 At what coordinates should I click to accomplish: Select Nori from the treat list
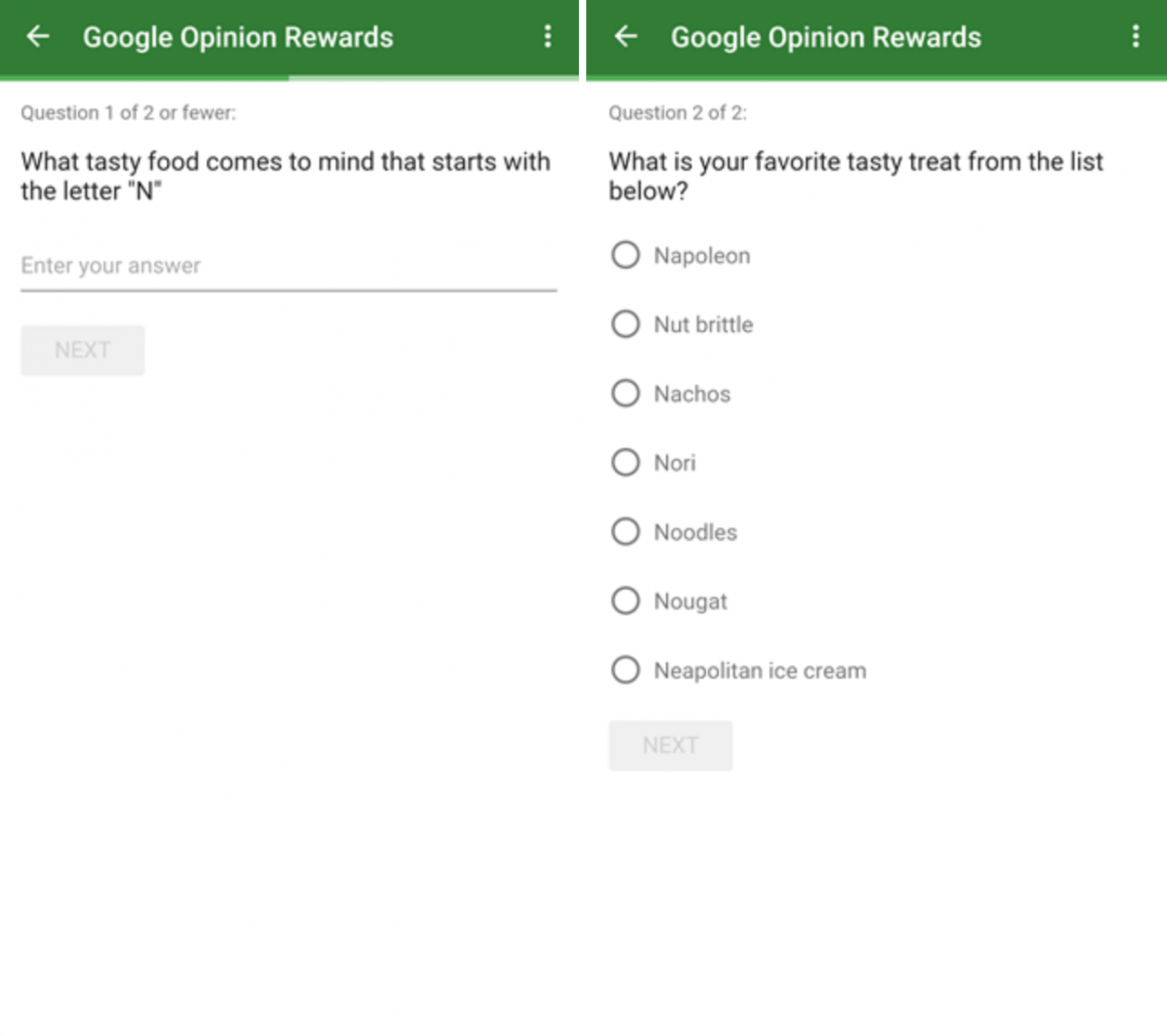(625, 463)
